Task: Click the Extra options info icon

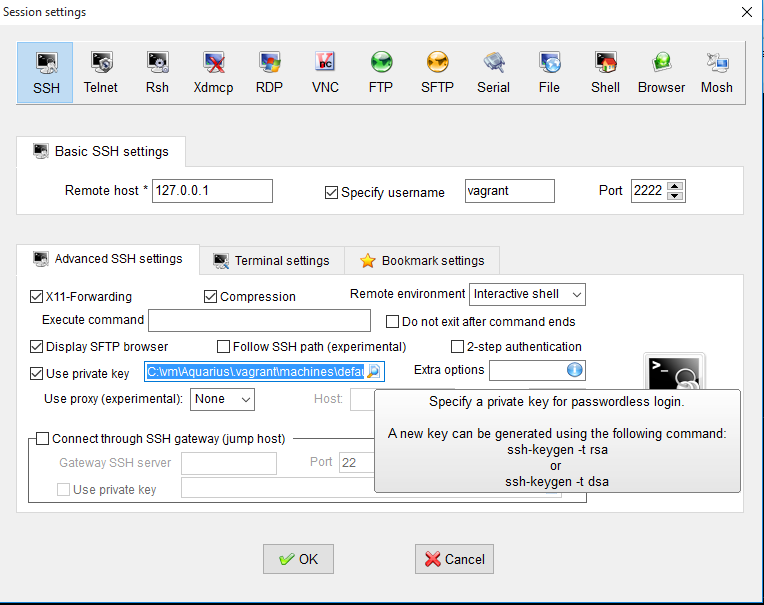Action: click(x=575, y=370)
